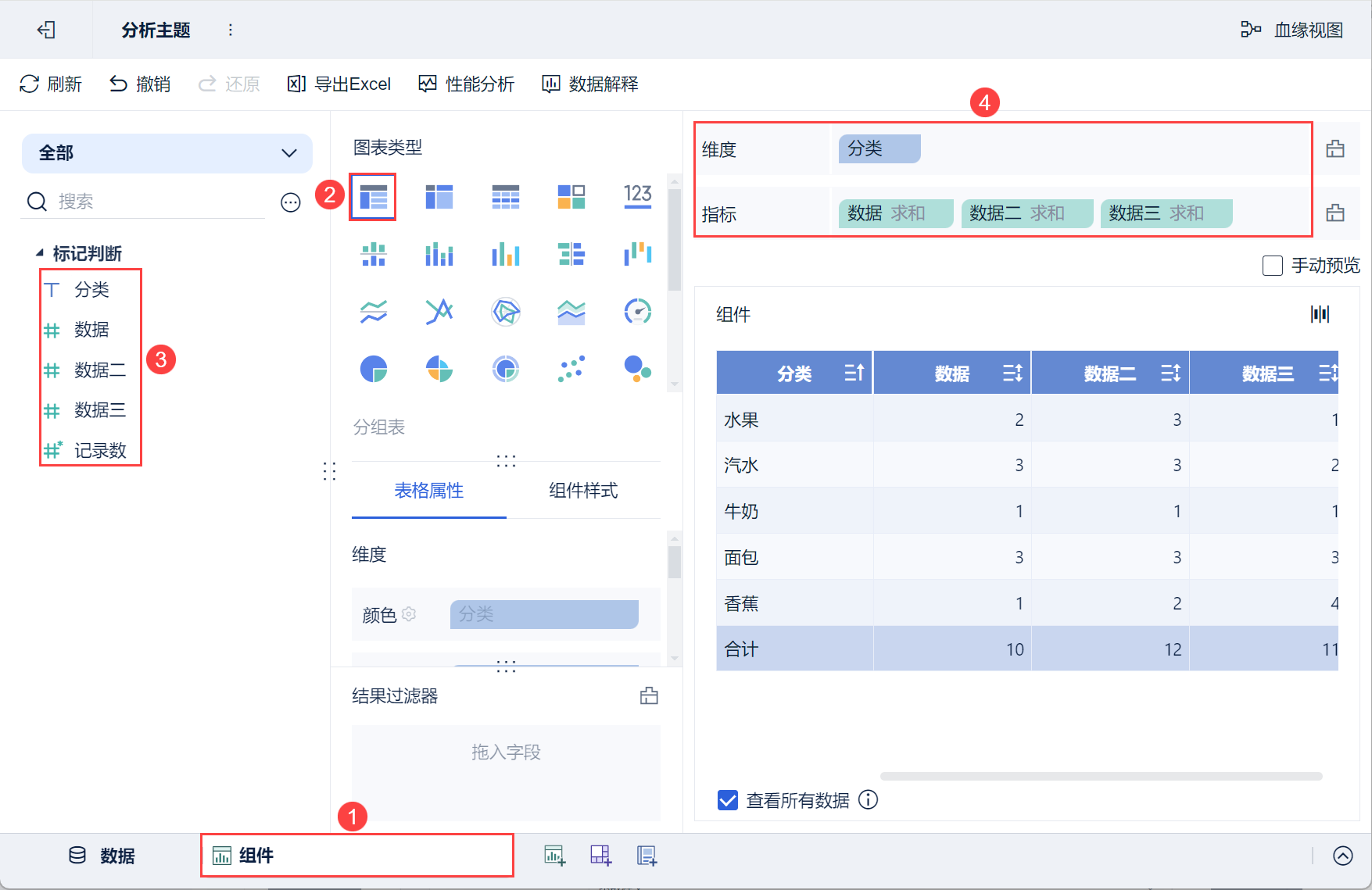Select the waterfall chart type icon
Screen dimensions: 1372x890
[x=638, y=254]
